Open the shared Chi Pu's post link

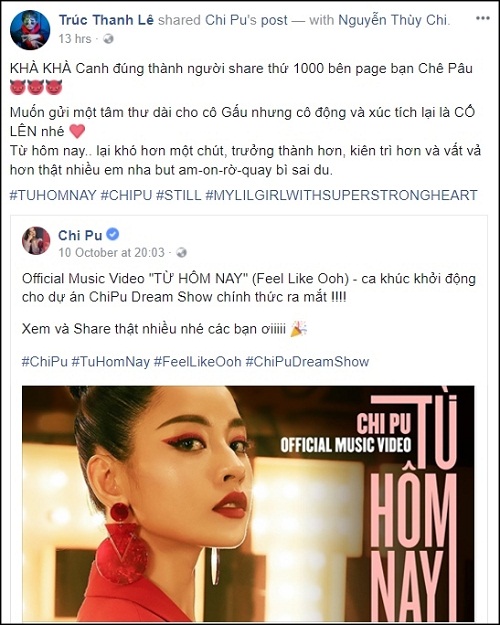click(x=246, y=20)
